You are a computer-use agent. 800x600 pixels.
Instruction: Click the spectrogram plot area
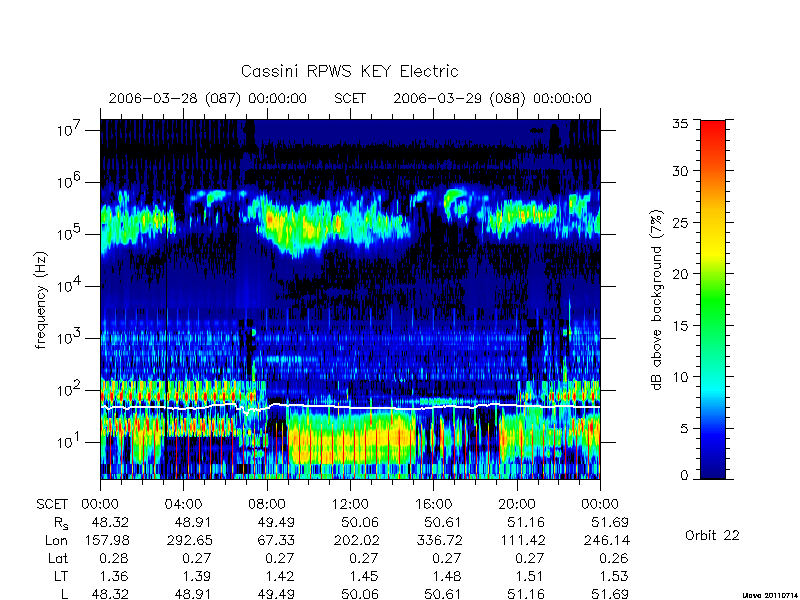click(350, 299)
